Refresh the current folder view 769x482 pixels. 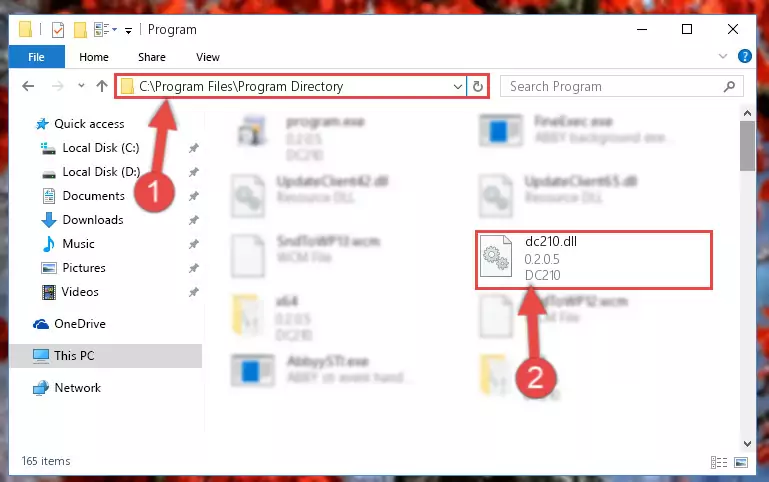[x=478, y=87]
